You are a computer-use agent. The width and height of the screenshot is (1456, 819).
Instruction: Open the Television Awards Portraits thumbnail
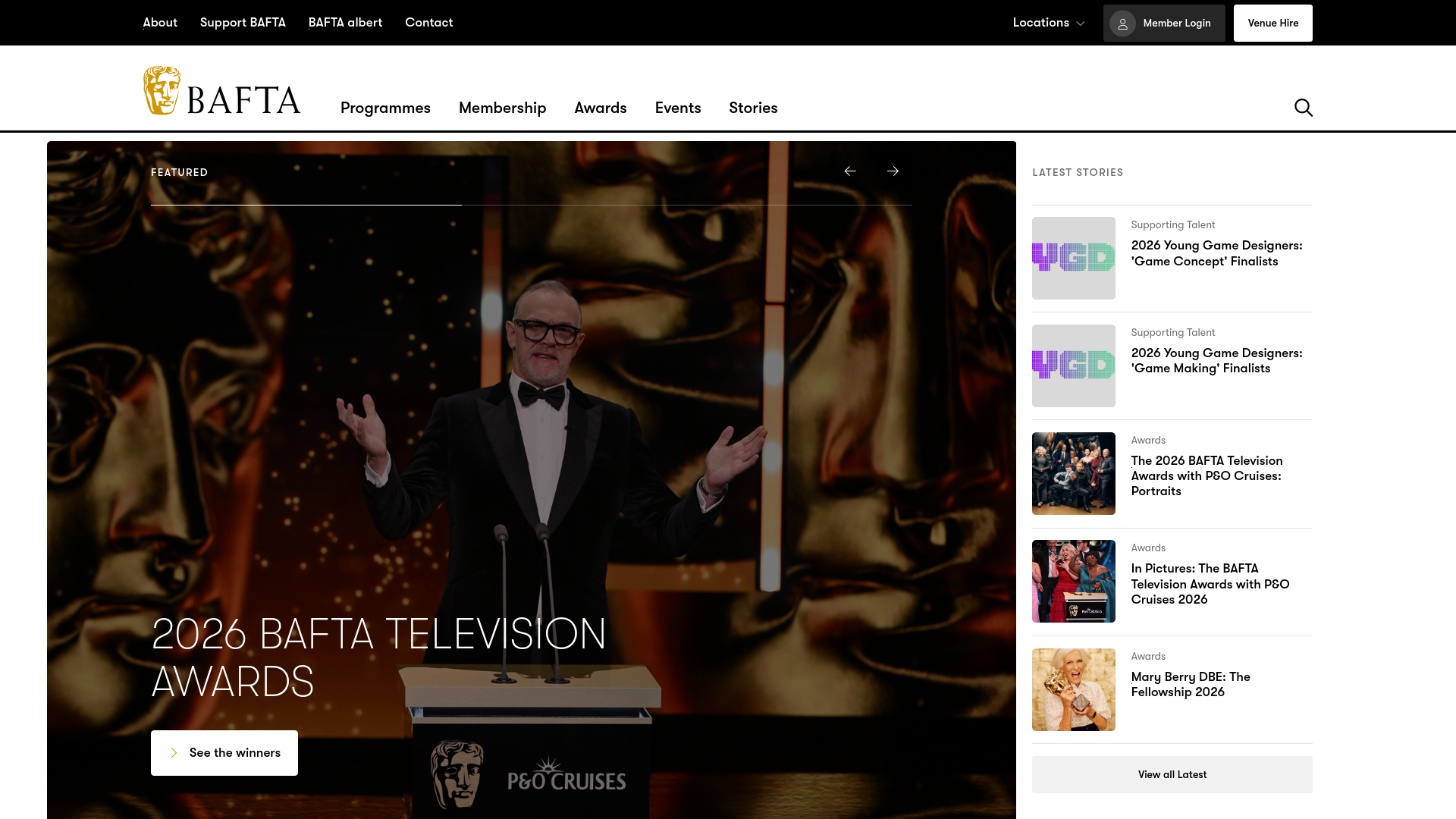click(1073, 473)
